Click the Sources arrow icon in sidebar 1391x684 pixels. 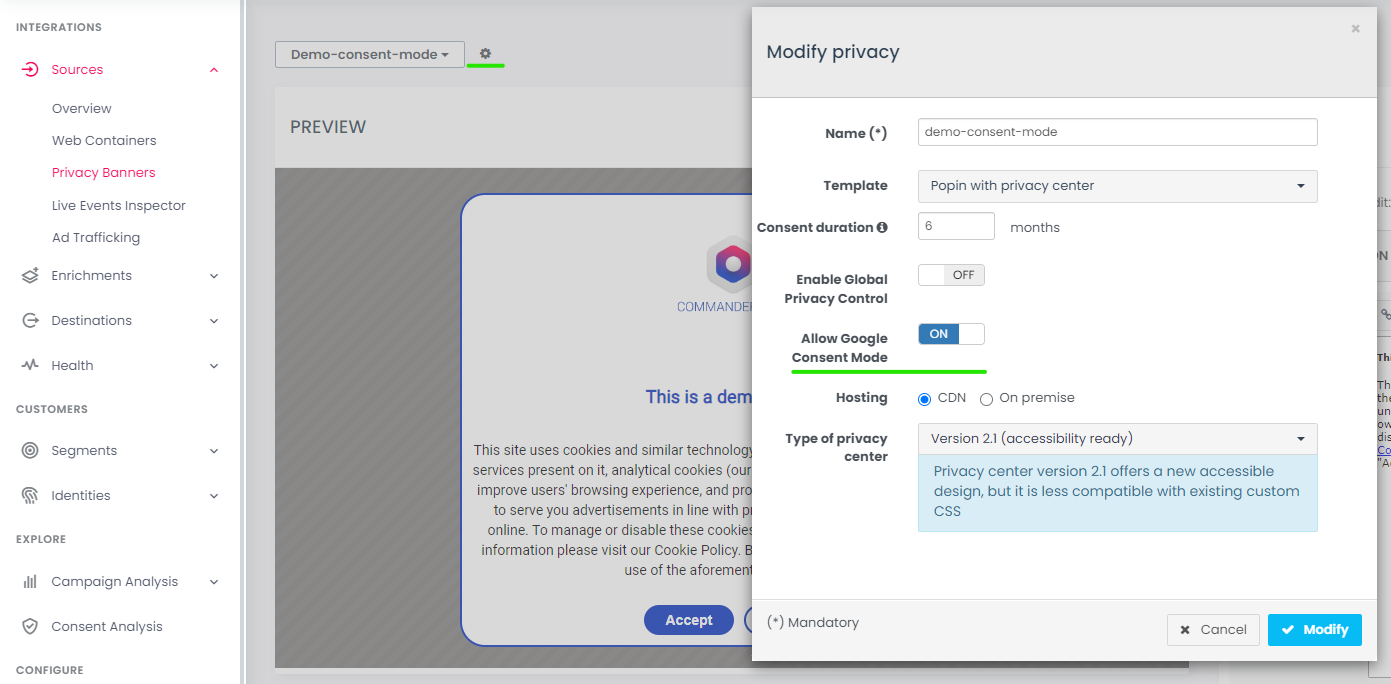pyautogui.click(x=30, y=70)
